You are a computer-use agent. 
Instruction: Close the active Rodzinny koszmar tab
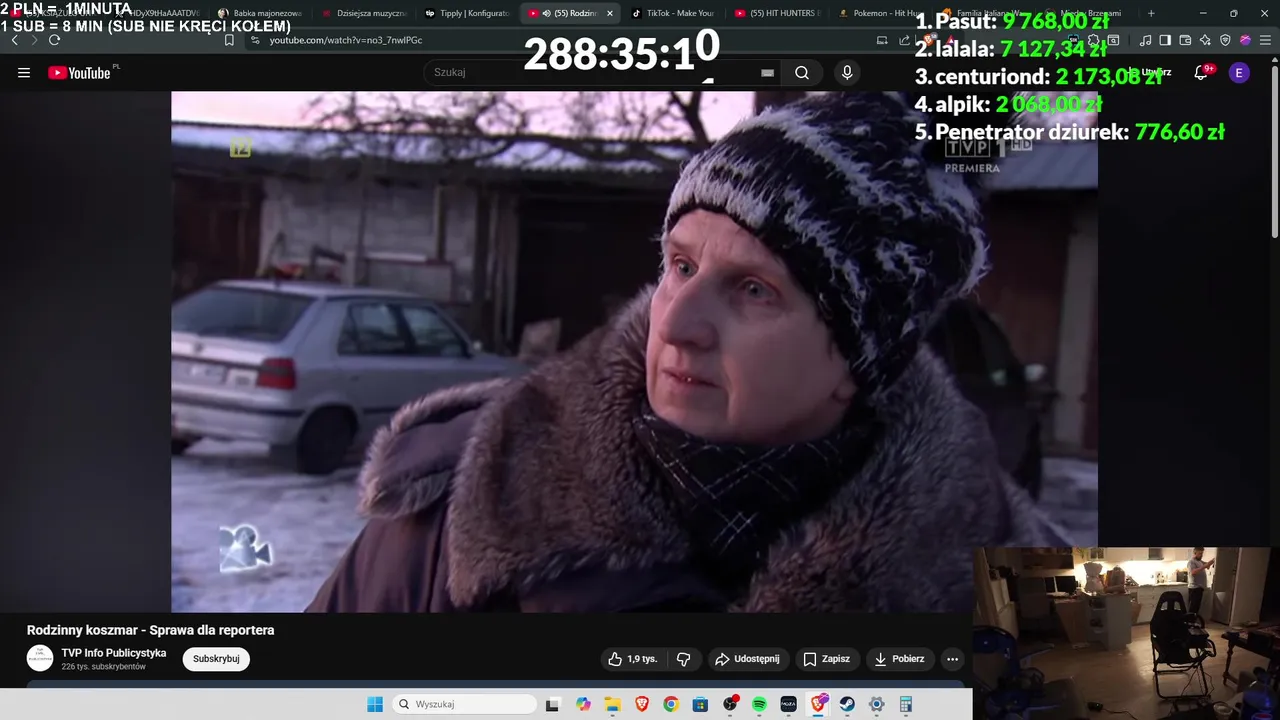[610, 13]
